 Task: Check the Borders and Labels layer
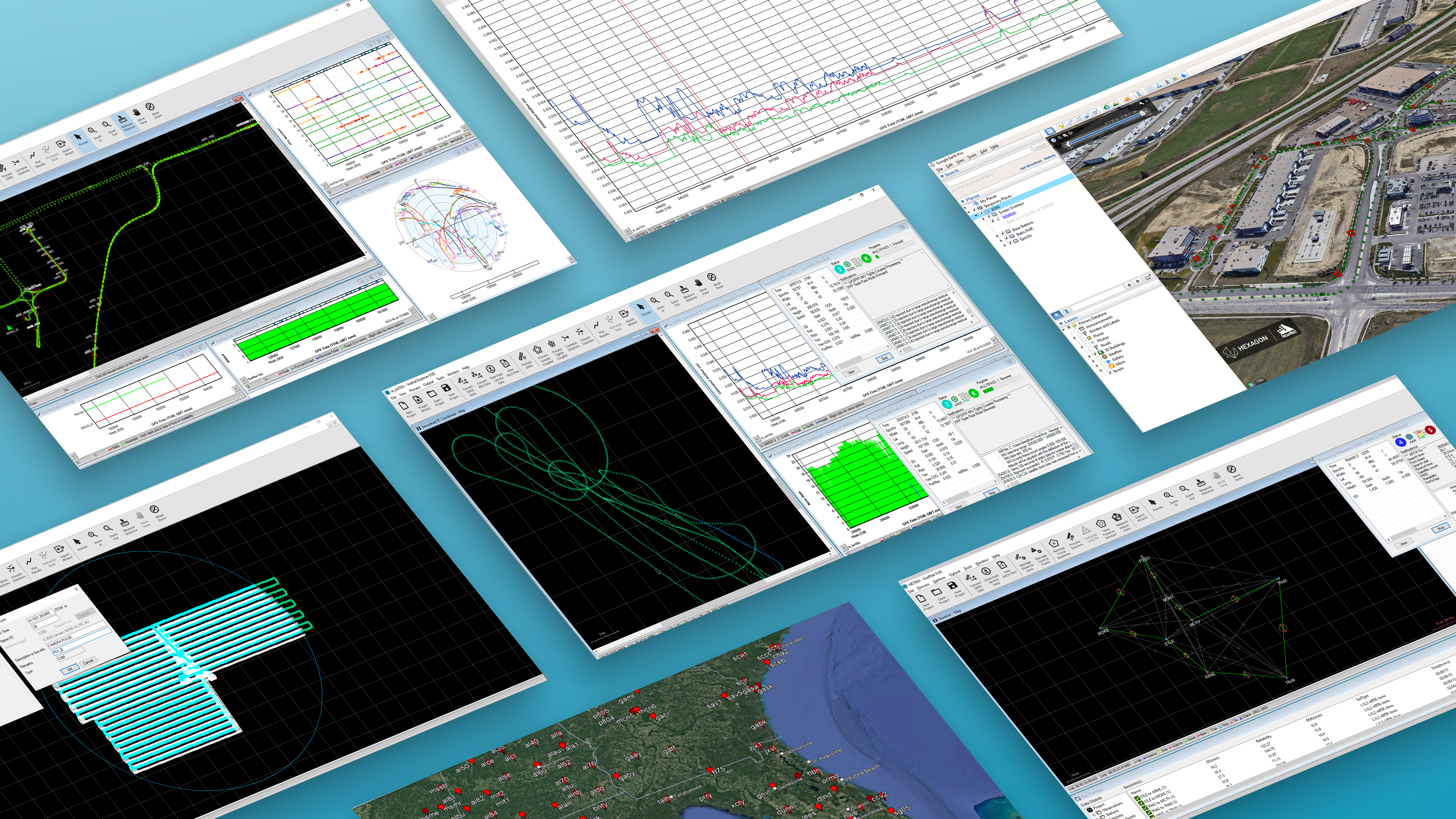(x=1077, y=331)
